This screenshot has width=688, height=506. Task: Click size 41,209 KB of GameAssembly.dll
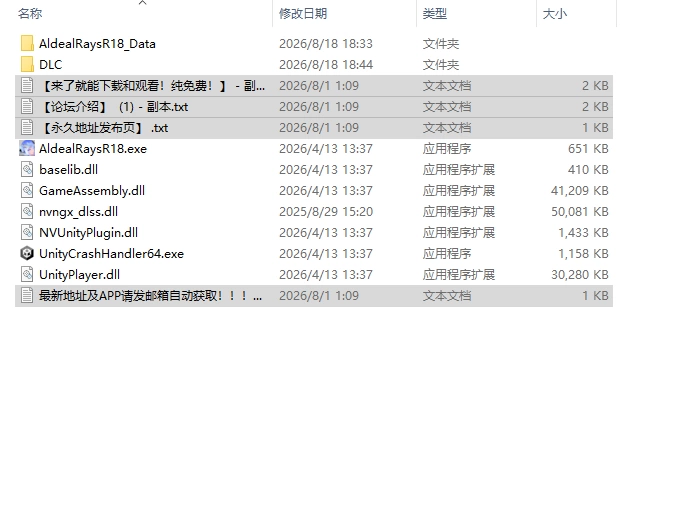click(x=580, y=191)
